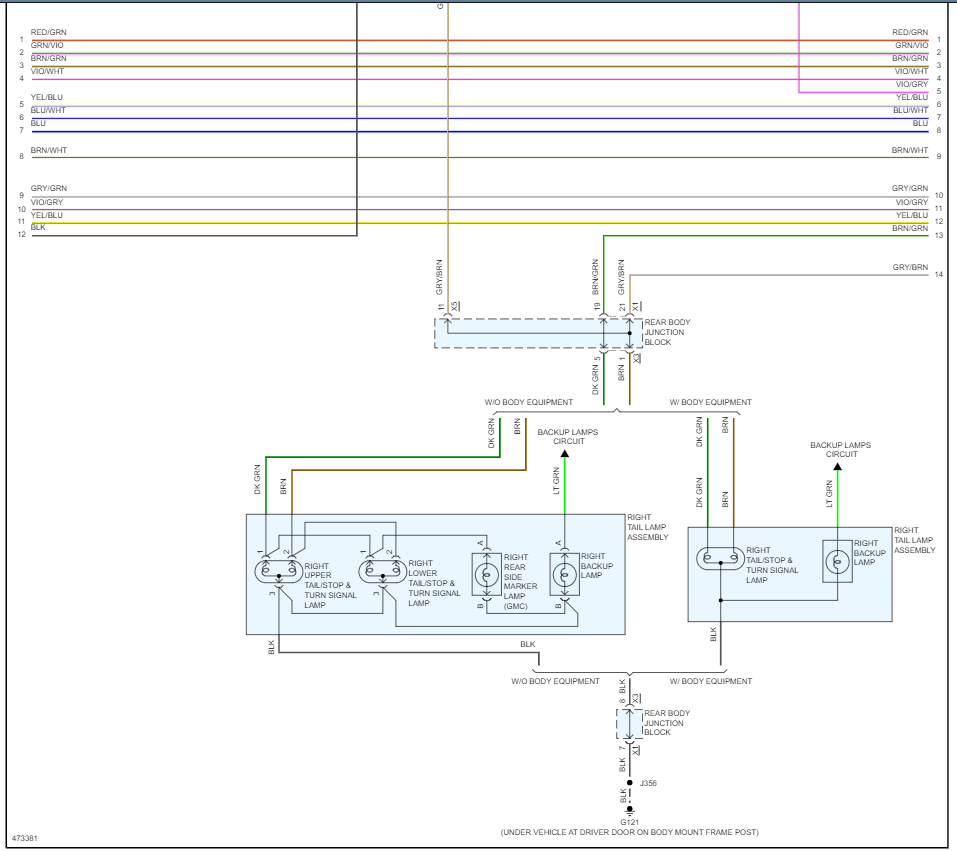957x851 pixels.
Task: Select the right tail/stop & turn signal lamp symbol
Action: point(720,559)
